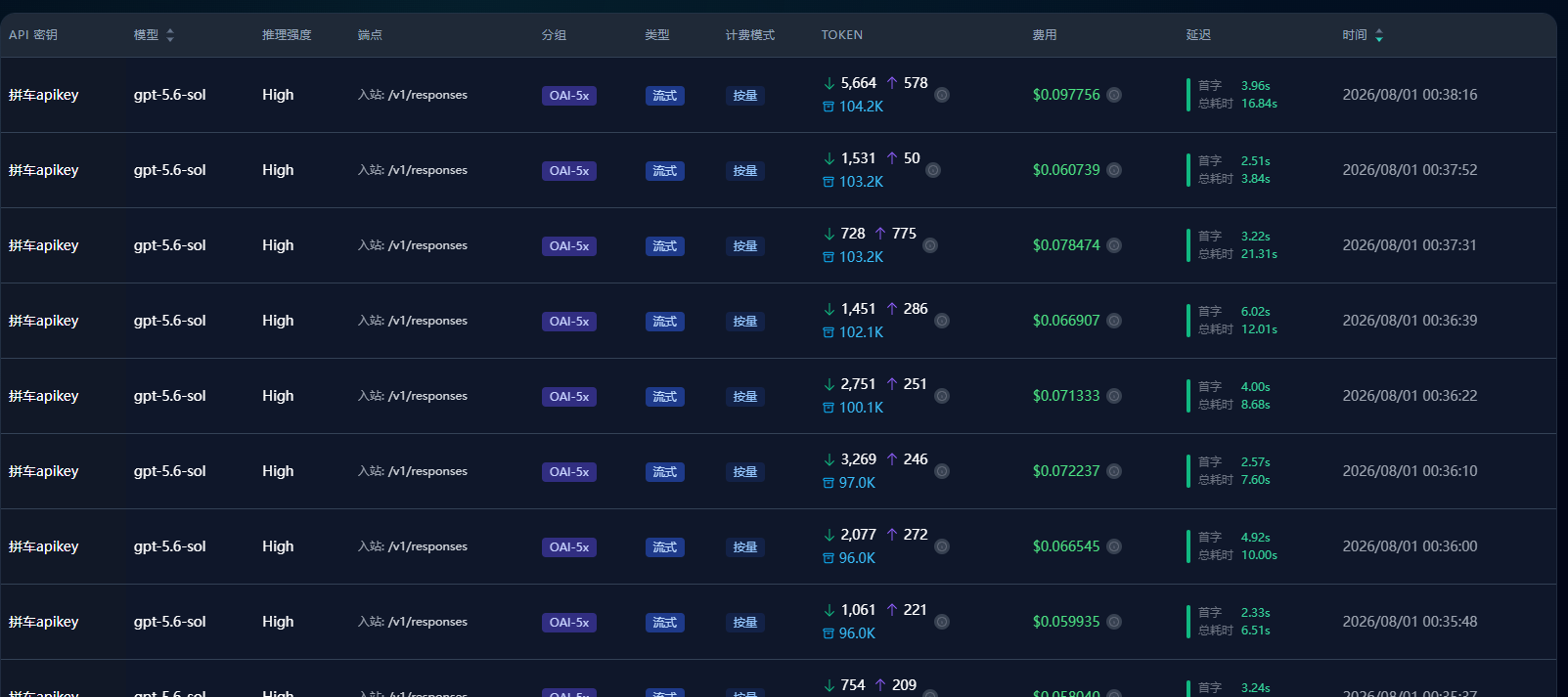Select OAI-5x group badge in 00:36:39 row
The width and height of the screenshot is (1568, 697).
569,322
